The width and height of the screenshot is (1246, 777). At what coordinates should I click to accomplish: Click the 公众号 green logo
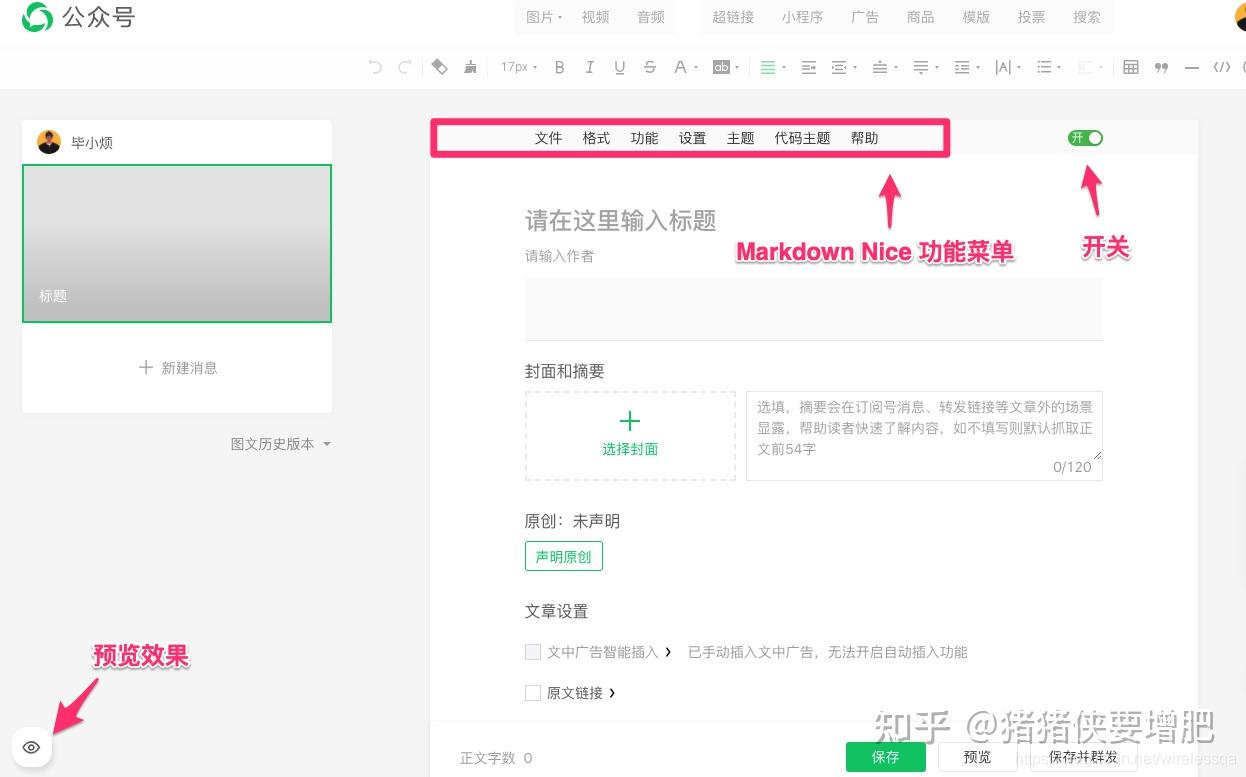(x=37, y=17)
